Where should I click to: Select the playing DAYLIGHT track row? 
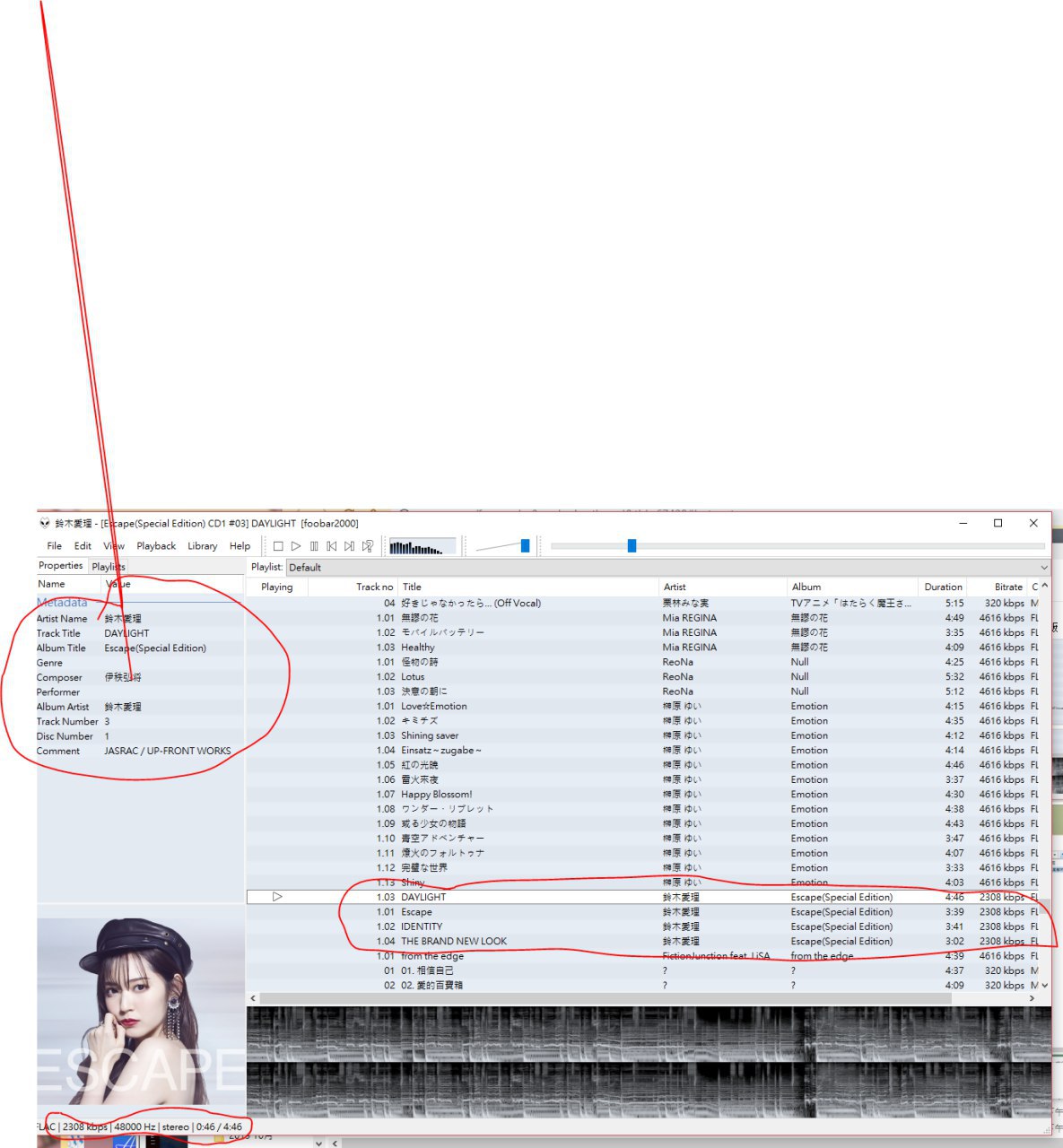coord(642,897)
